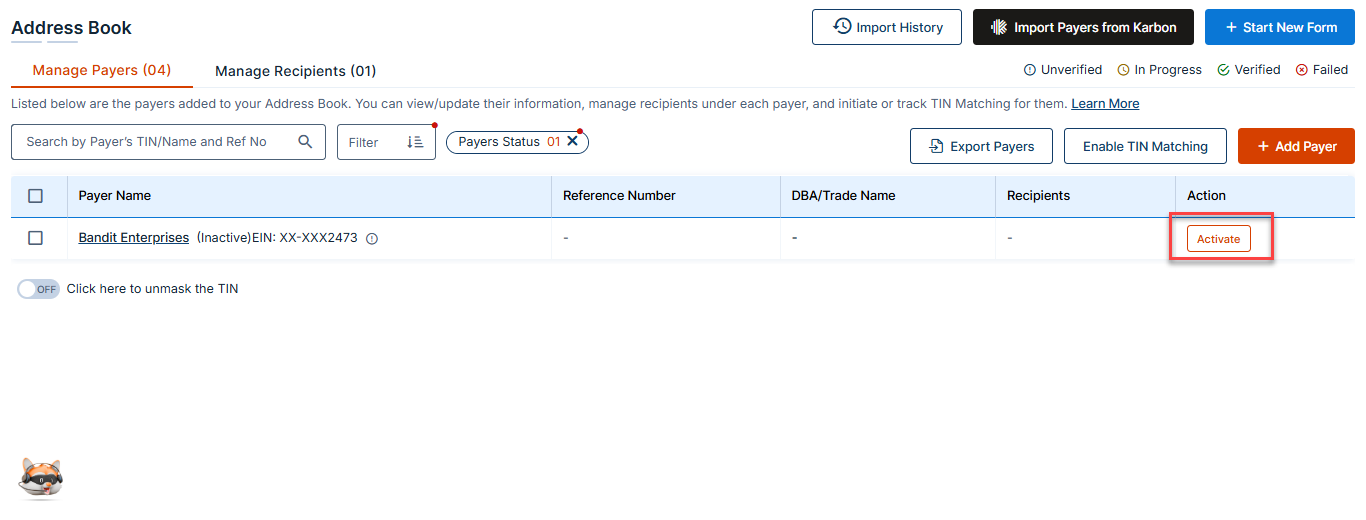1366x520 pixels.
Task: Click the Action column header
Action: (x=1206, y=196)
